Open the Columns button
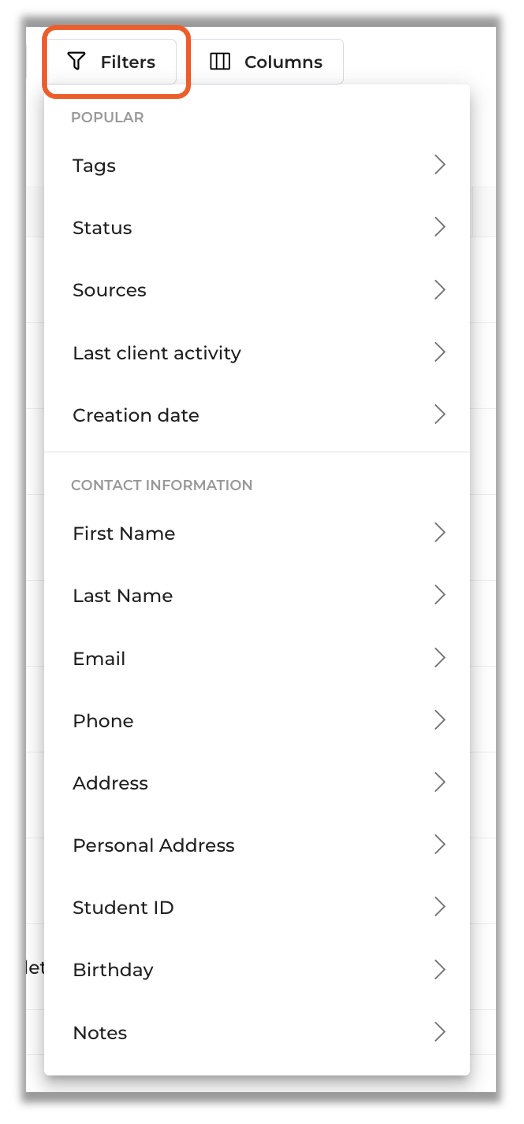524x1124 pixels. click(267, 62)
